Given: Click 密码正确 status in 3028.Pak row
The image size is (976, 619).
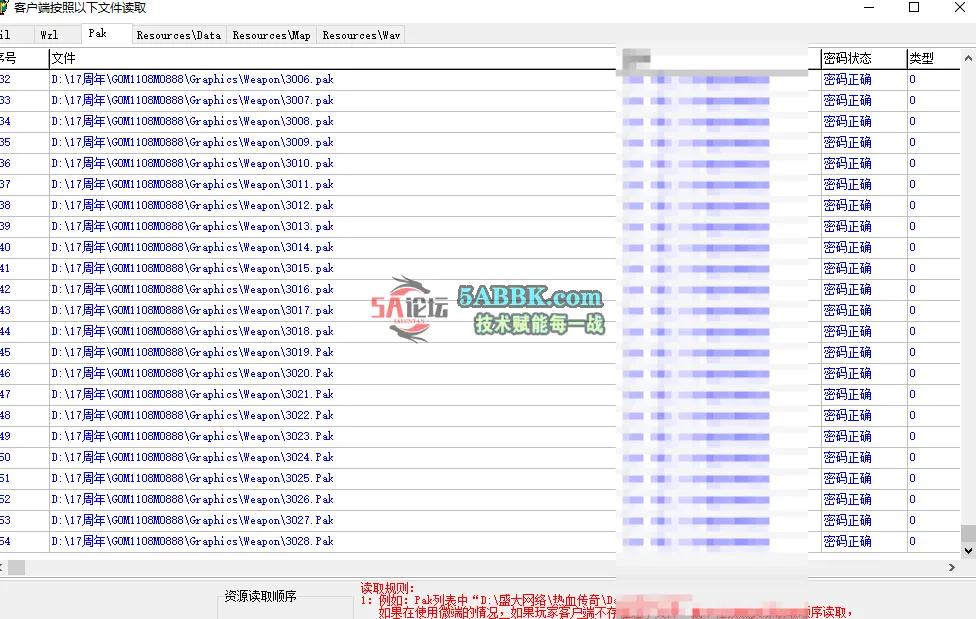Looking at the screenshot, I should click(x=847, y=541).
